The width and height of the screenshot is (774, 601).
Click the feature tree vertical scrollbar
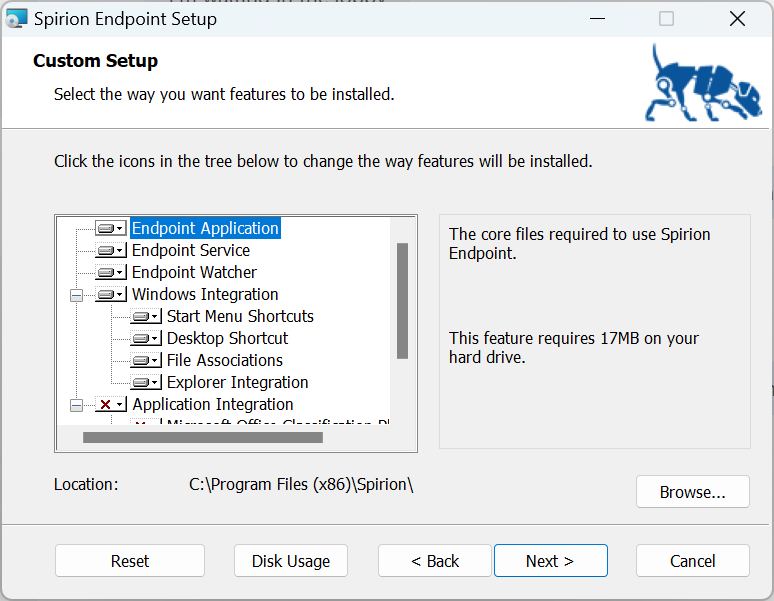pos(402,300)
